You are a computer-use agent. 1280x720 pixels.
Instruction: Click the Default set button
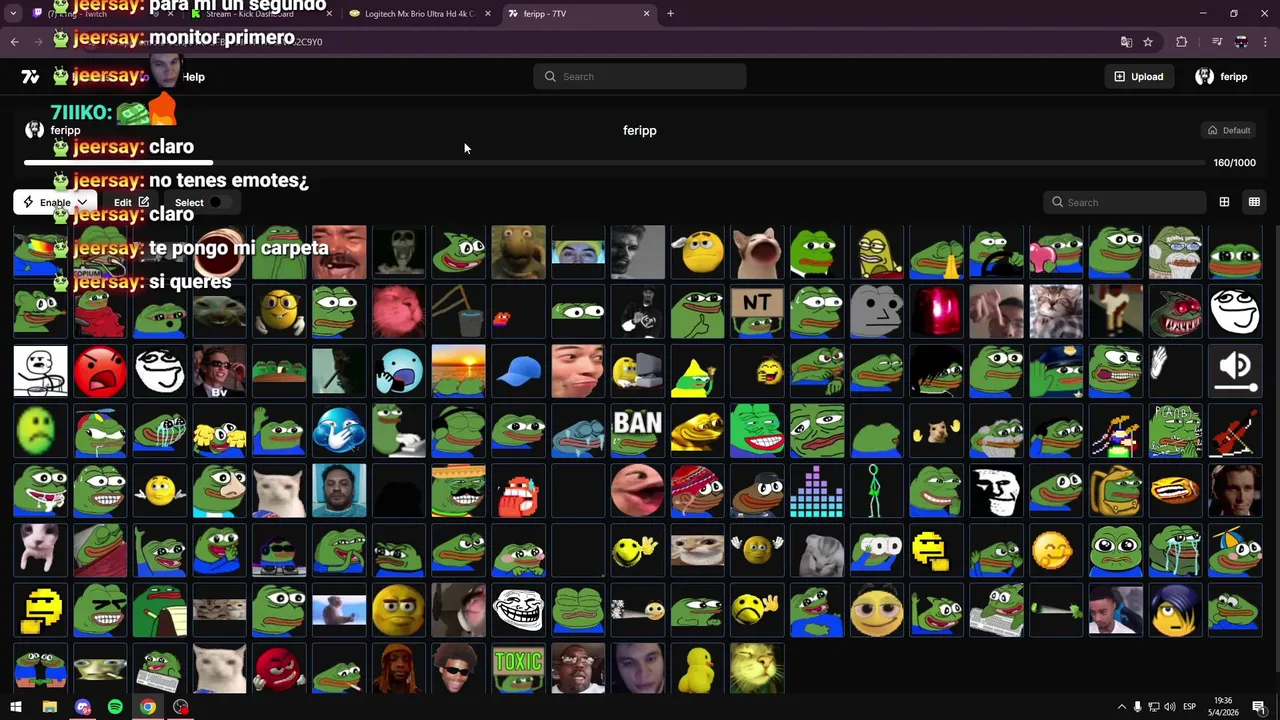(x=1228, y=130)
